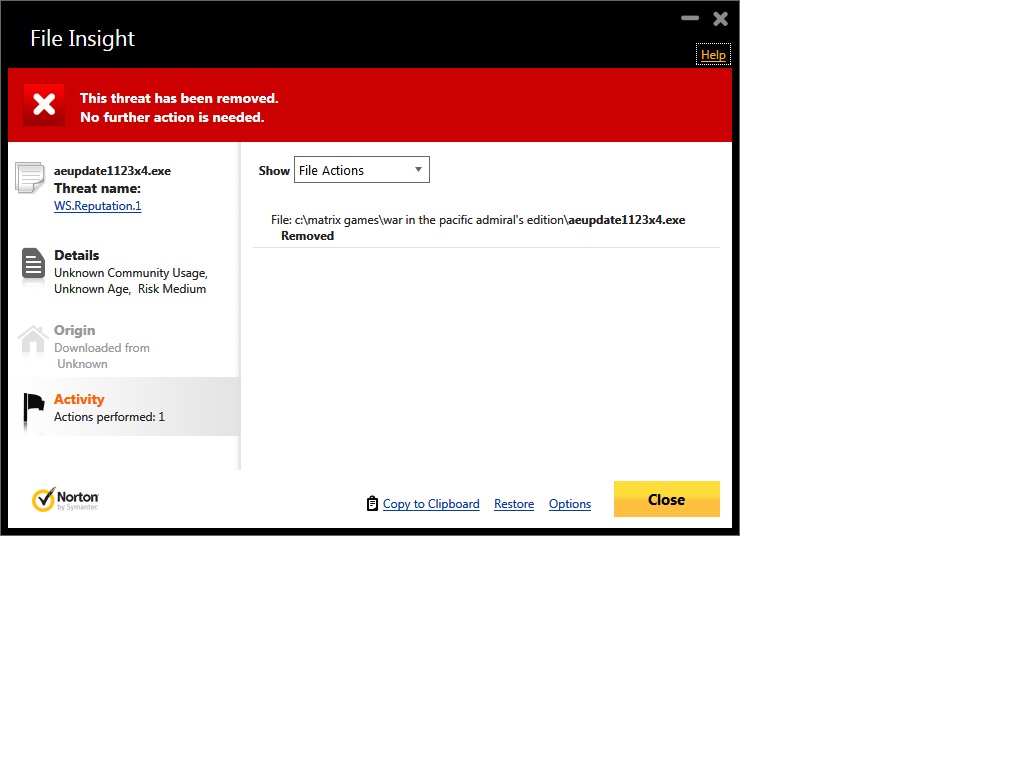Click the Restore link

pos(514,504)
